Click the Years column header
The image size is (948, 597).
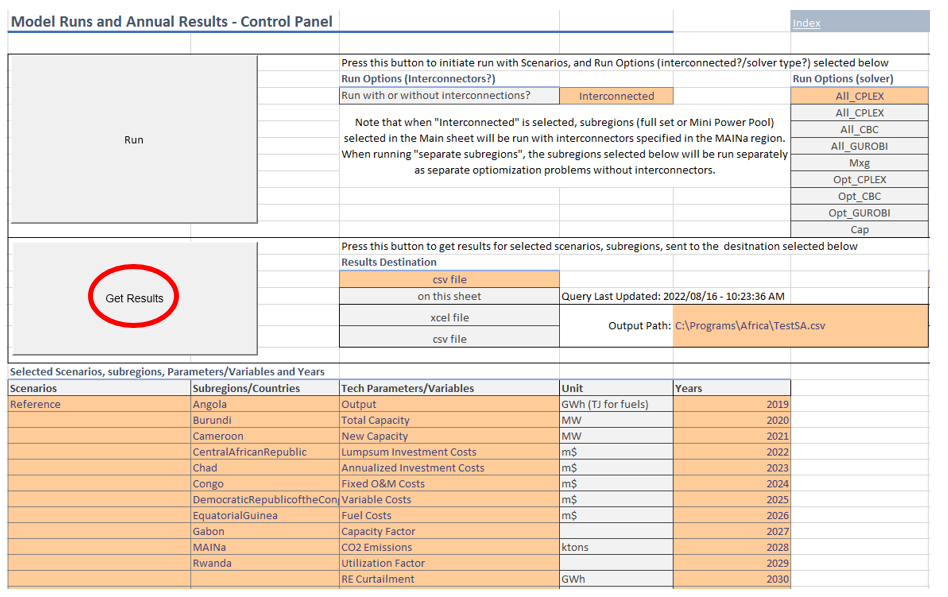732,388
